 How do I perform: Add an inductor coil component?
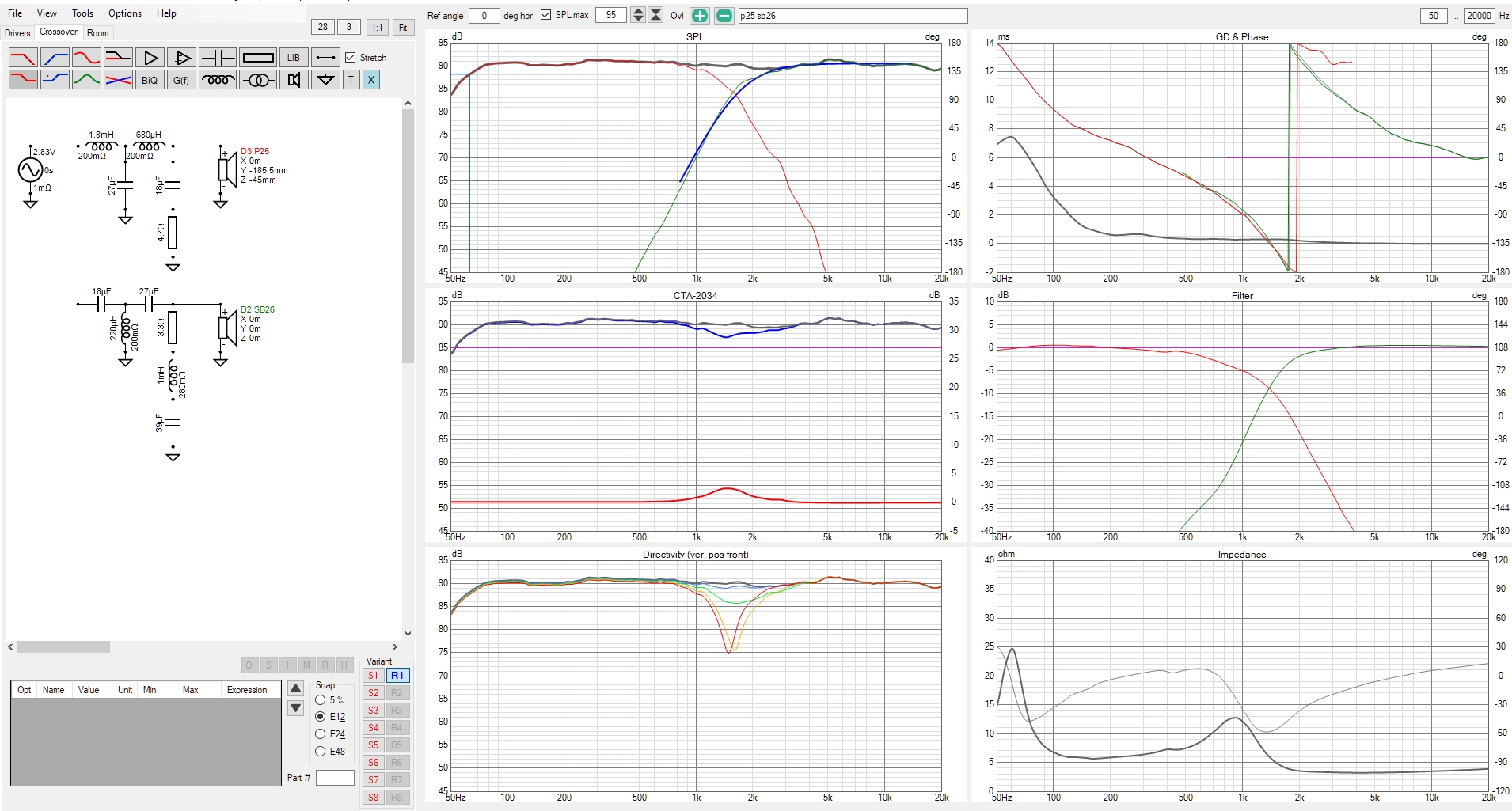point(217,79)
